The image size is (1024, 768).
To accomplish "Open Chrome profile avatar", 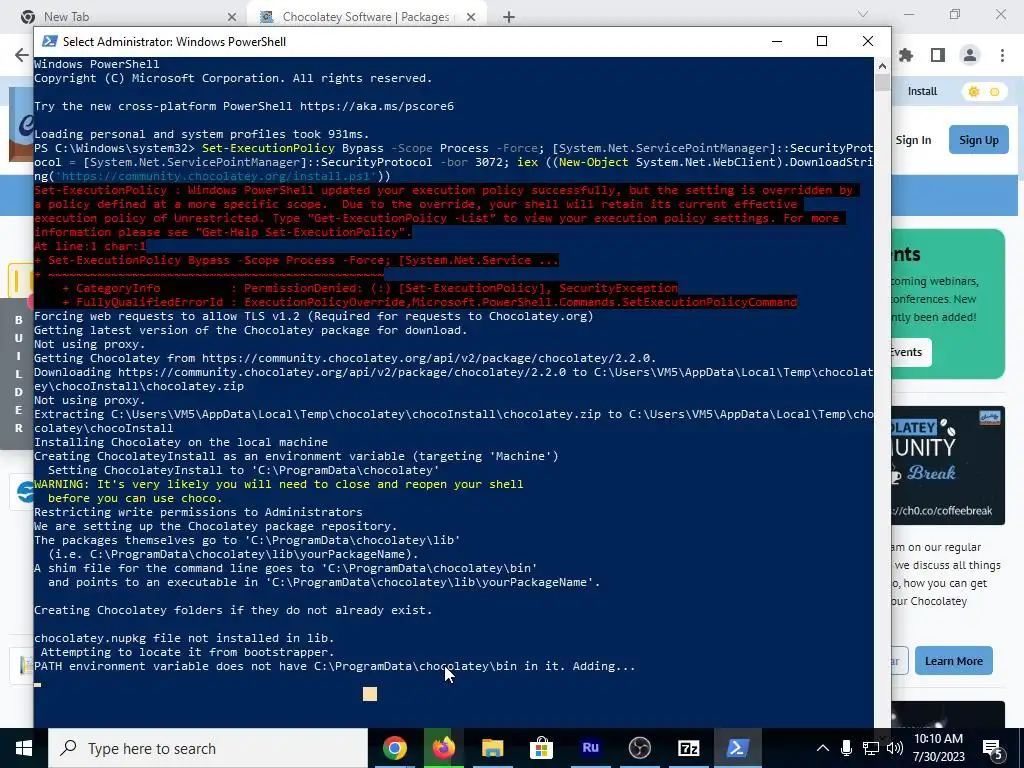I will 970,56.
